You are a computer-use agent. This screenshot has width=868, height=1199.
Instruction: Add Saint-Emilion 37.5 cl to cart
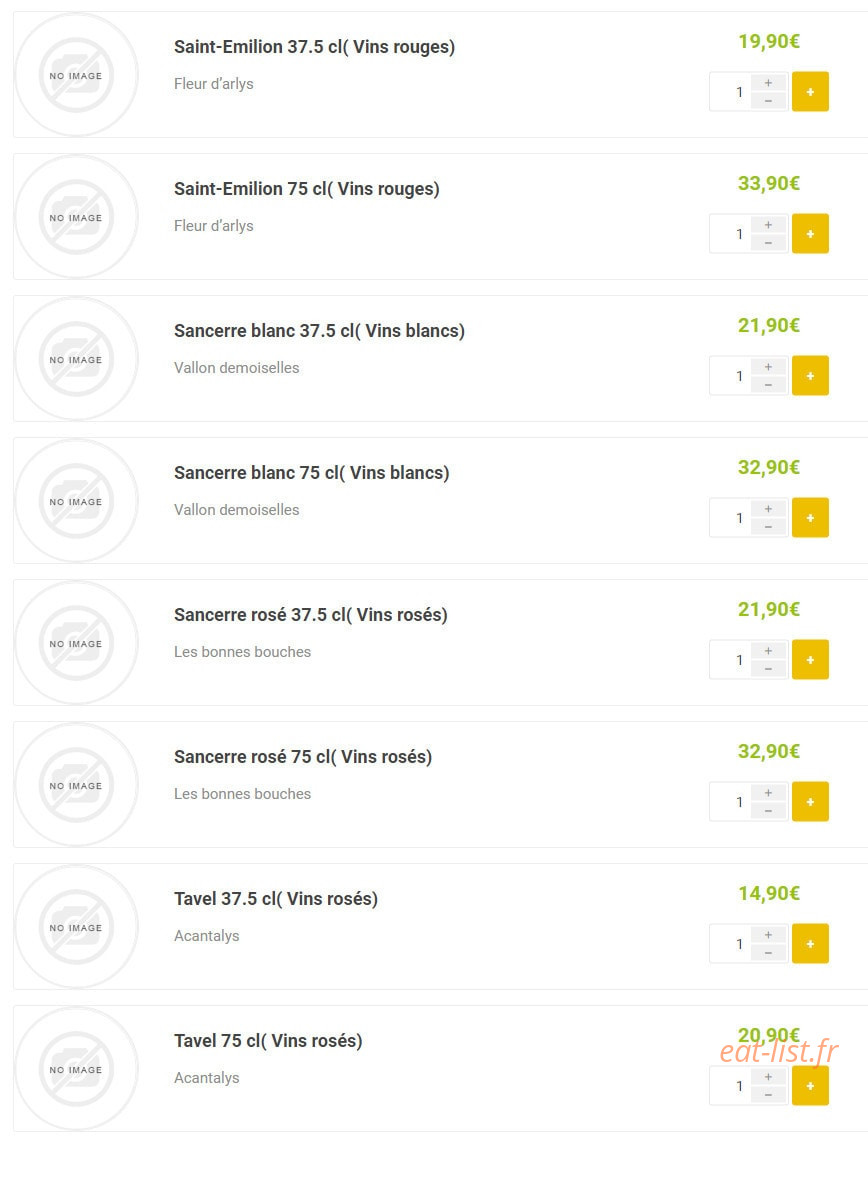810,92
